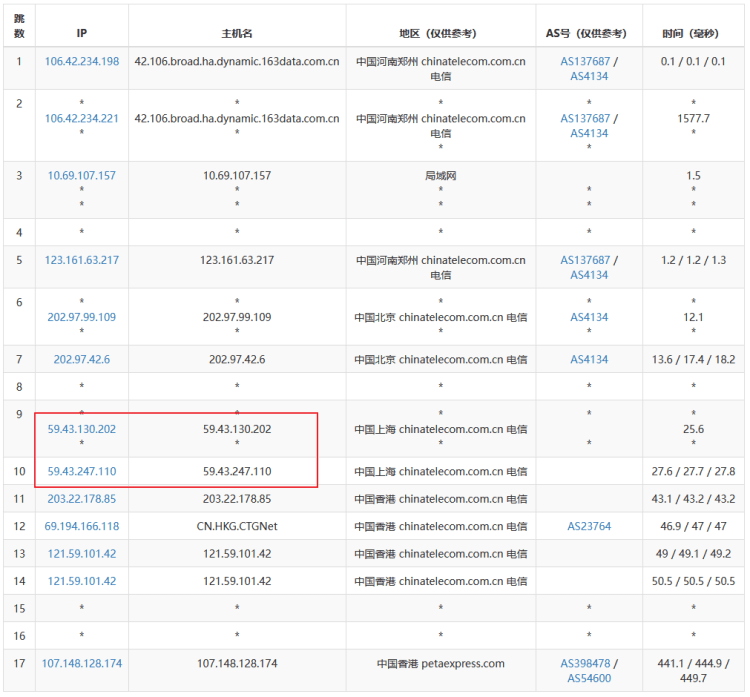
Task: Select hop 1 hostname 42.106.broad.ha.dynamic.163data.com.cn
Action: (237, 62)
